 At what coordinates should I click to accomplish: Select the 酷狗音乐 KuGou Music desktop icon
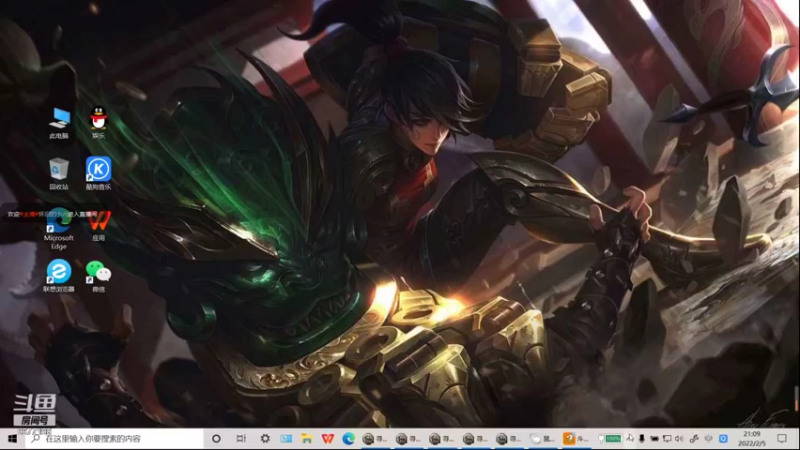(x=98, y=173)
